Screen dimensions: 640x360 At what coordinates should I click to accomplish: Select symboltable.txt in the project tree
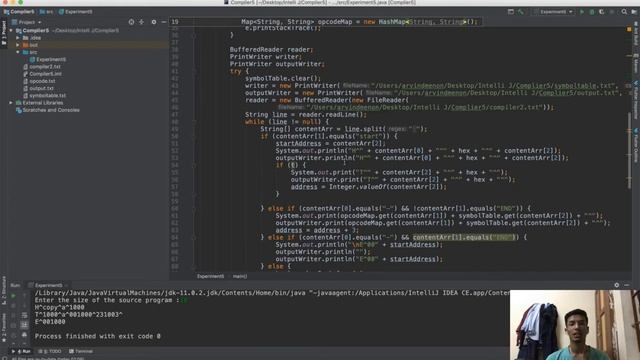(x=44, y=96)
